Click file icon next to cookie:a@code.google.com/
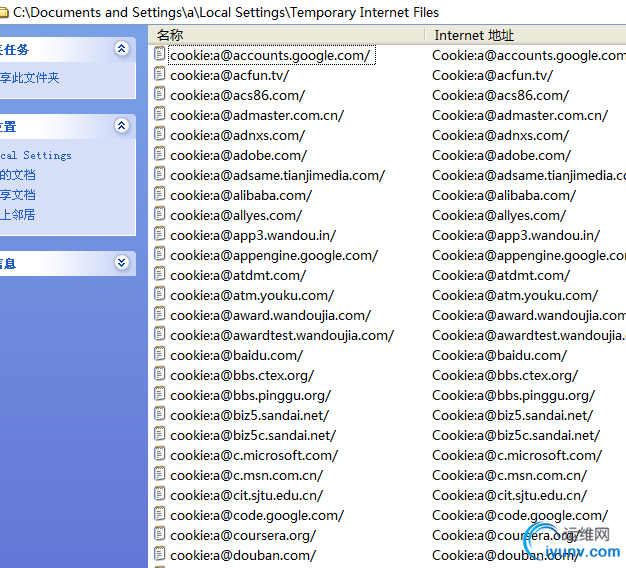The image size is (626, 568). coord(160,513)
